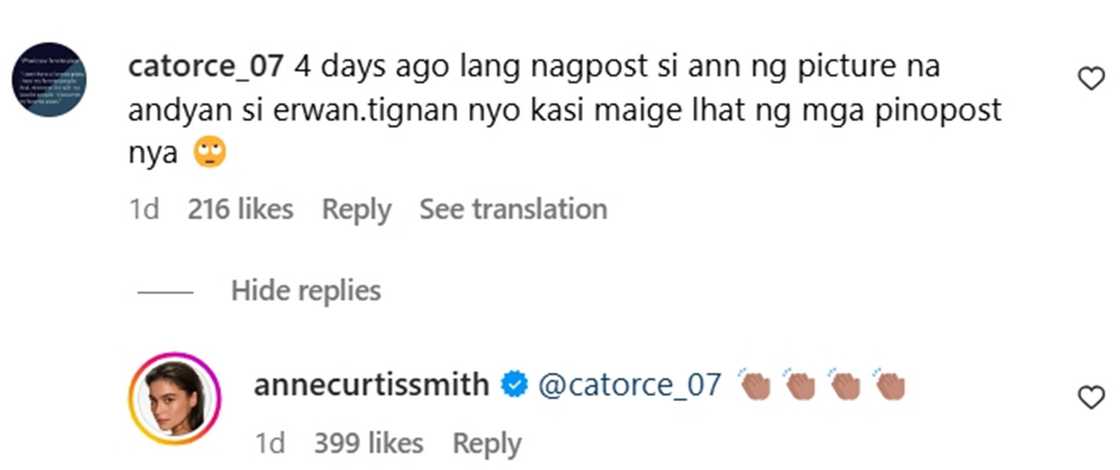Reply to annecurtissmith's comment

[486, 443]
